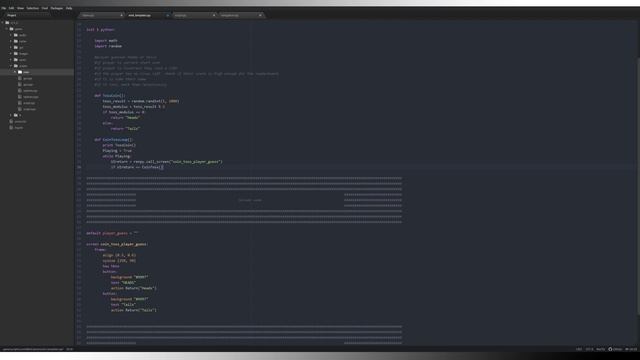Click the 'toss_result = random.randint' line
Screen dimensions: 640x360
tap(141, 101)
